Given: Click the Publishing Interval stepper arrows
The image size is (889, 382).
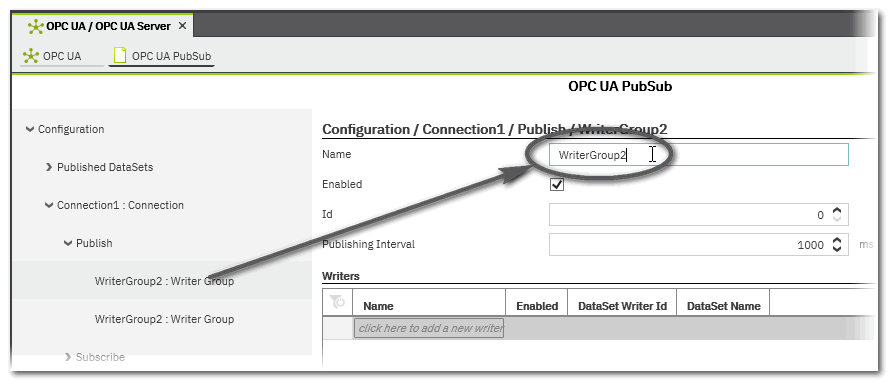Looking at the screenshot, I should (x=837, y=245).
